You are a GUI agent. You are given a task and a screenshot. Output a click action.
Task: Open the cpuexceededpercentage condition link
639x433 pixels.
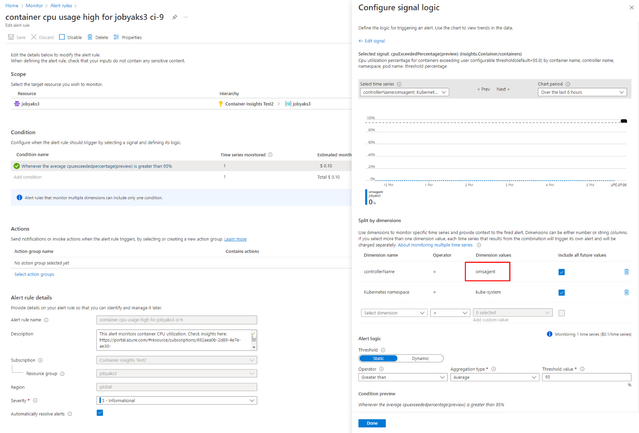point(97,166)
